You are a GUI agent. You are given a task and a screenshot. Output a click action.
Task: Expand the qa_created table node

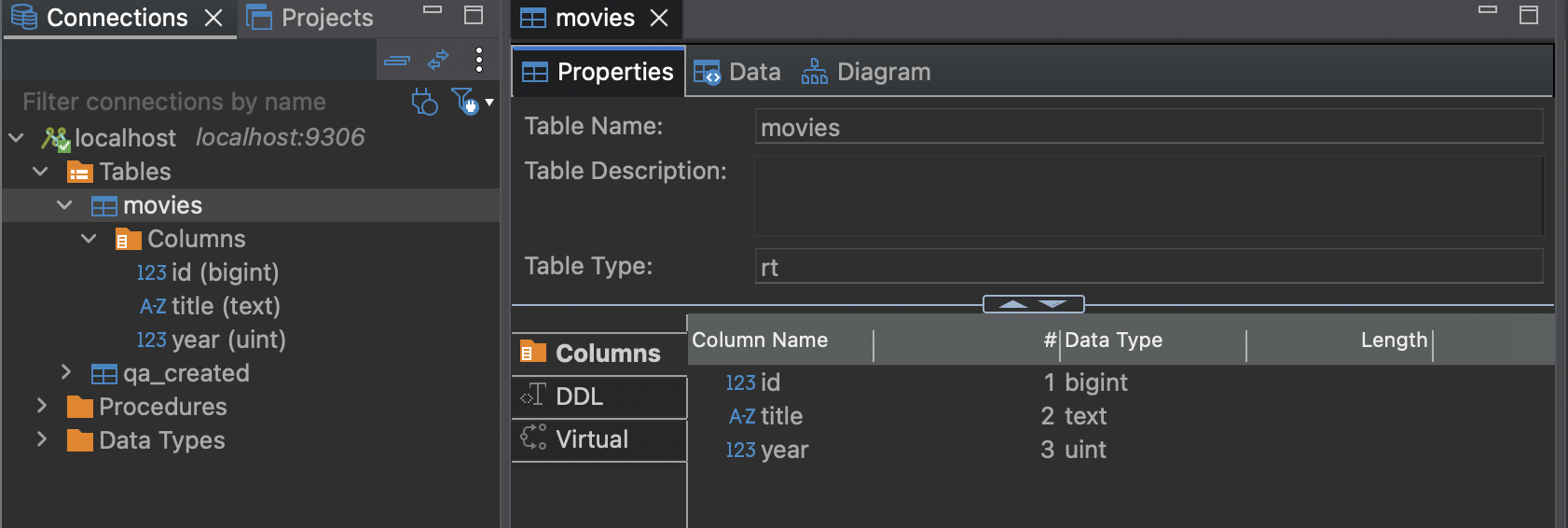click(65, 372)
